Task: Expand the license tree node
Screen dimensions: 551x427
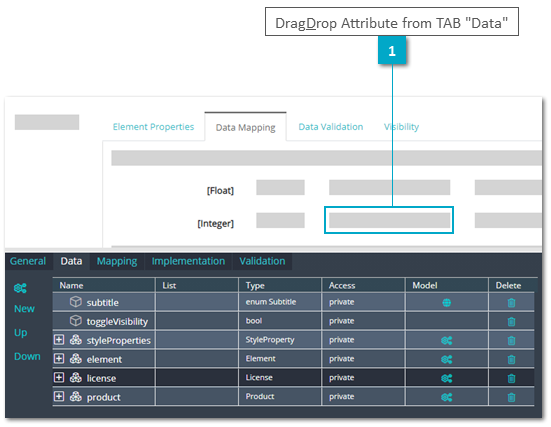Action: (x=59, y=378)
